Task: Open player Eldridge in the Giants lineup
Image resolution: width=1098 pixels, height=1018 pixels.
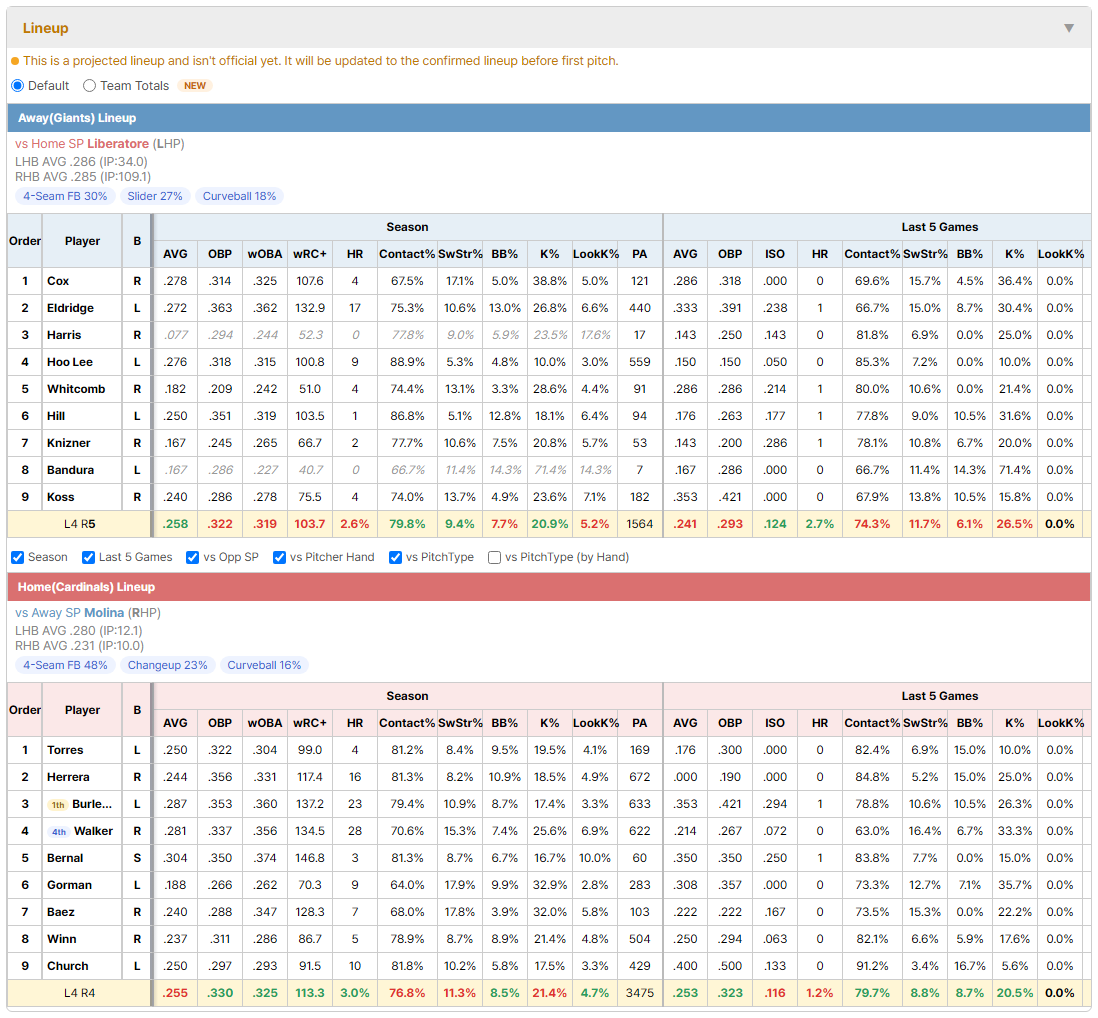Action: point(70,308)
